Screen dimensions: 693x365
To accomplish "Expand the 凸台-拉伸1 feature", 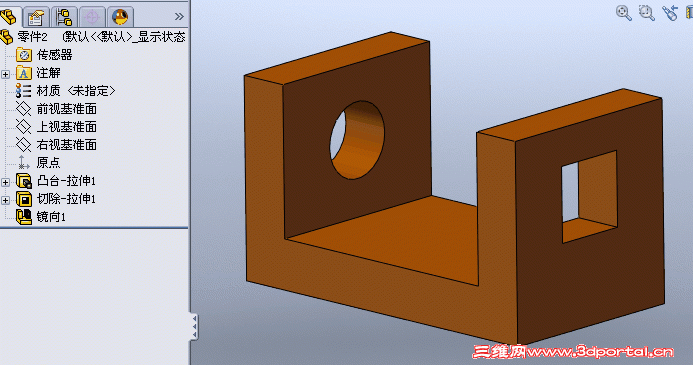I will tap(5, 182).
